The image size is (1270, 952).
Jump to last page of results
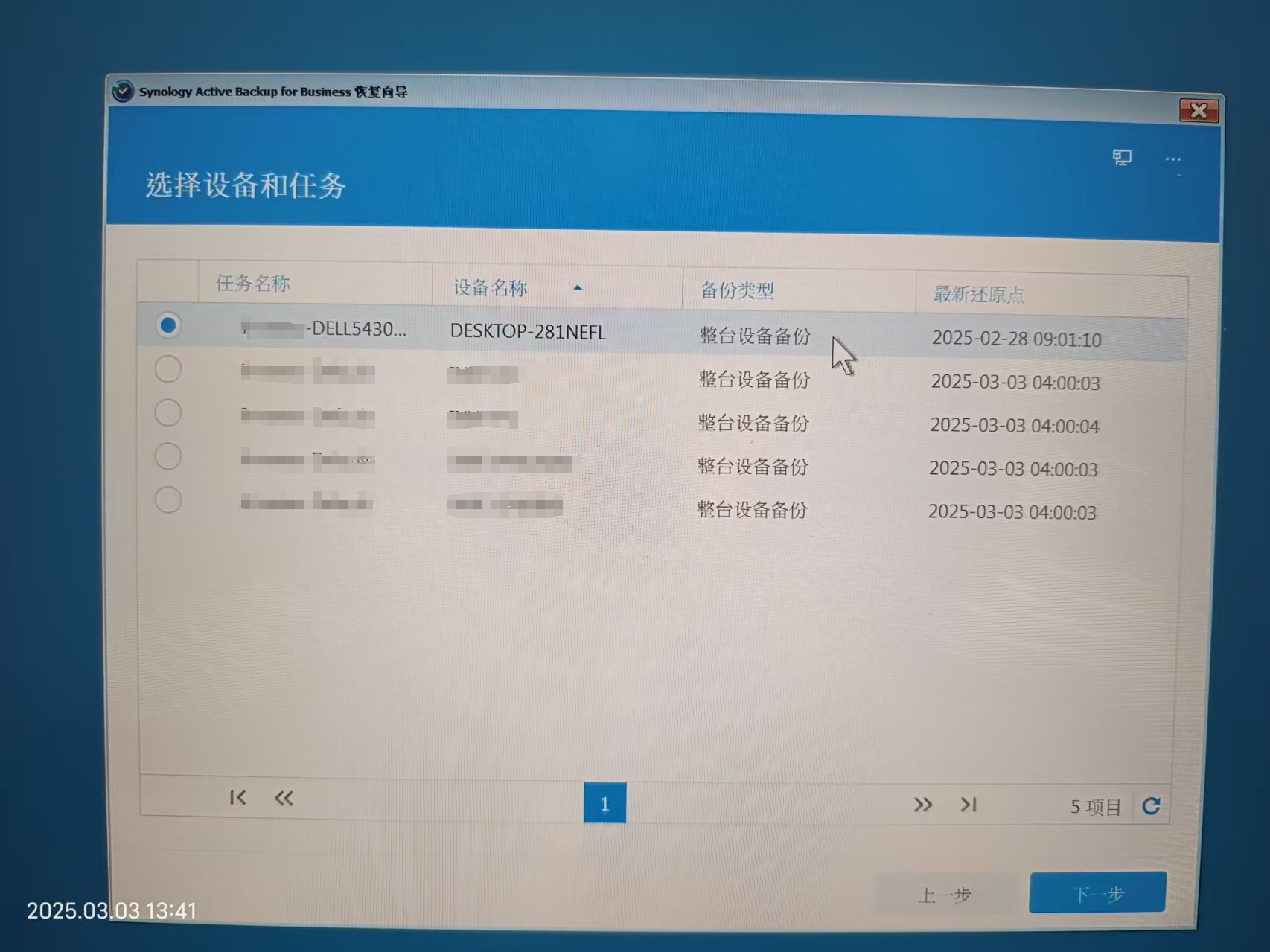point(968,805)
